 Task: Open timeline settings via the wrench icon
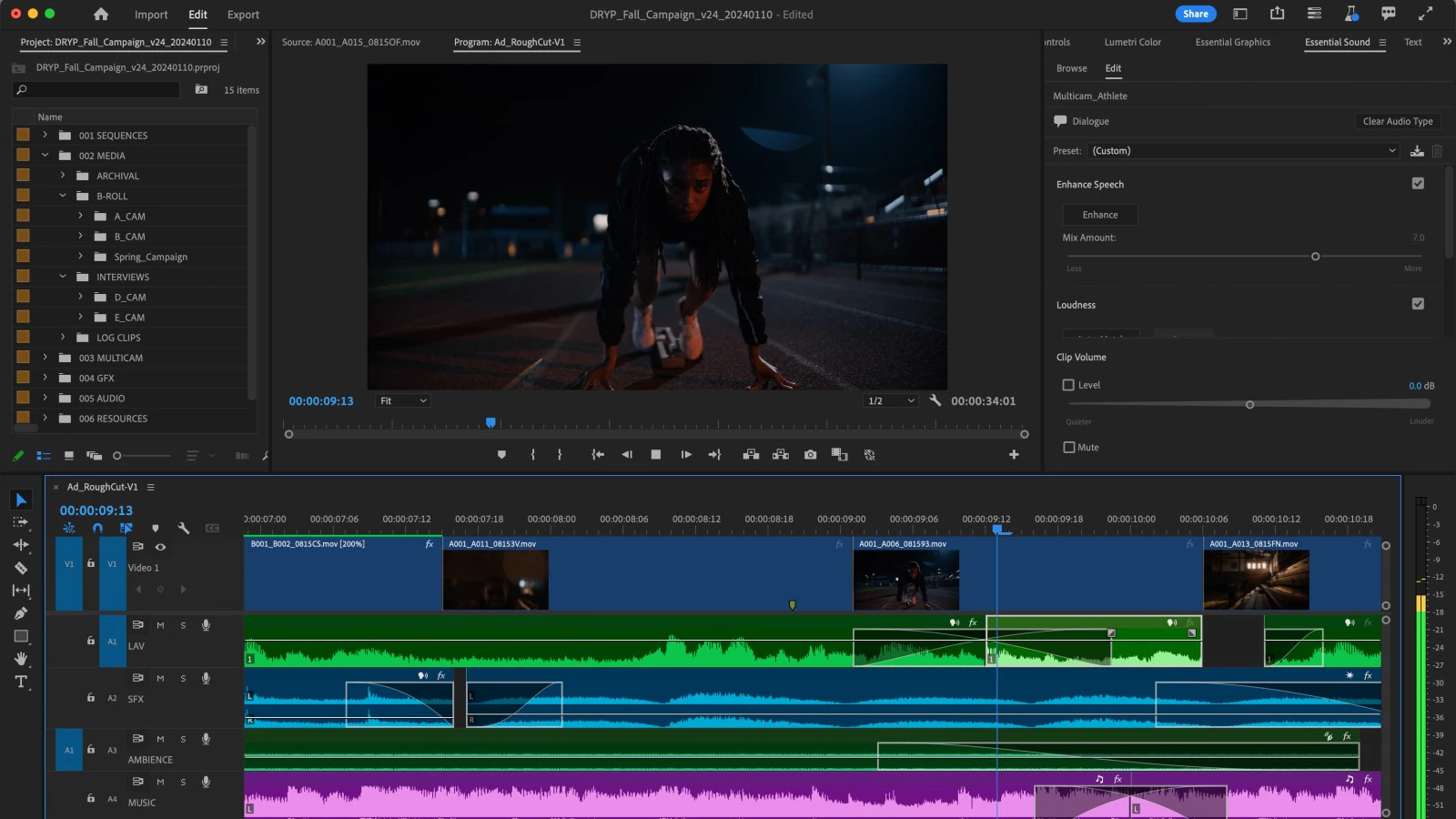click(x=185, y=528)
